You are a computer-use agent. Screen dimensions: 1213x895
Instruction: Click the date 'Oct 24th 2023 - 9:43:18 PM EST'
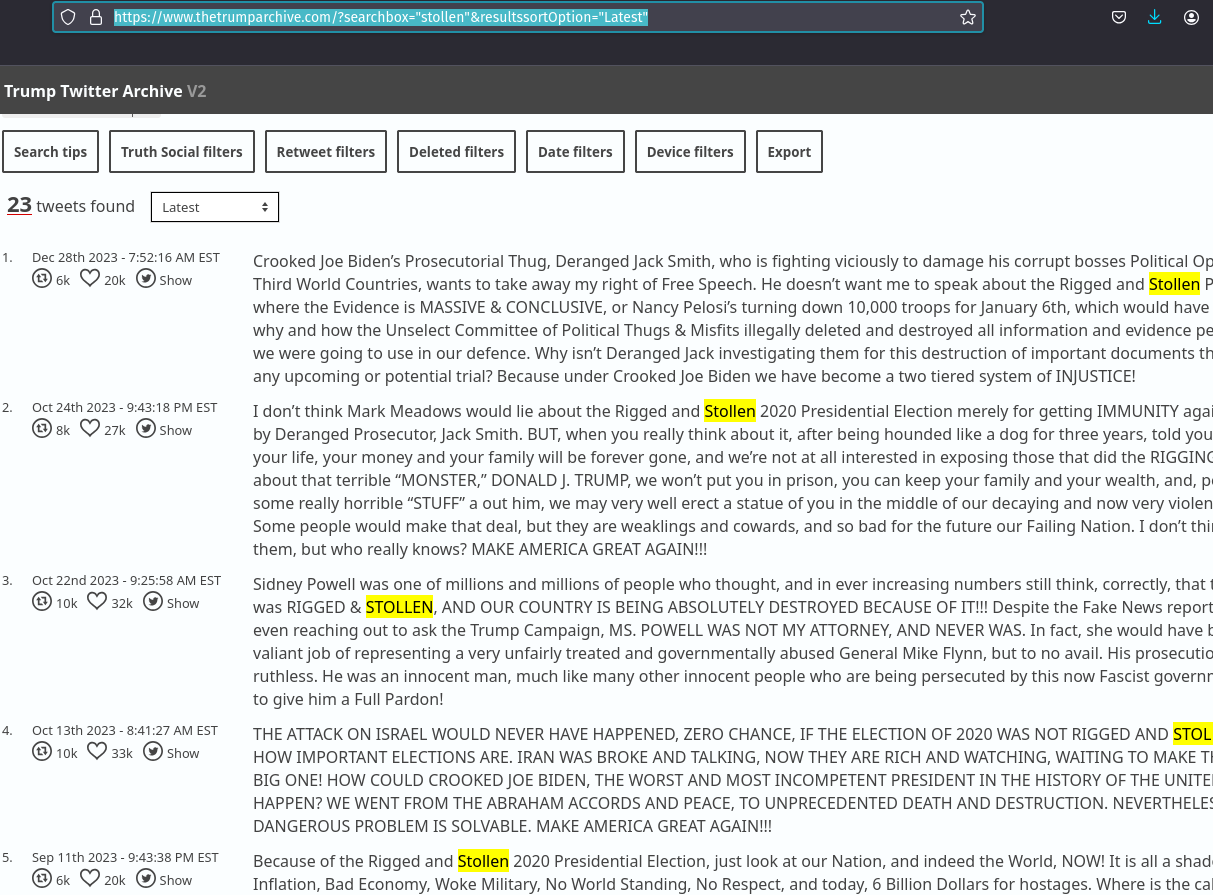point(125,407)
